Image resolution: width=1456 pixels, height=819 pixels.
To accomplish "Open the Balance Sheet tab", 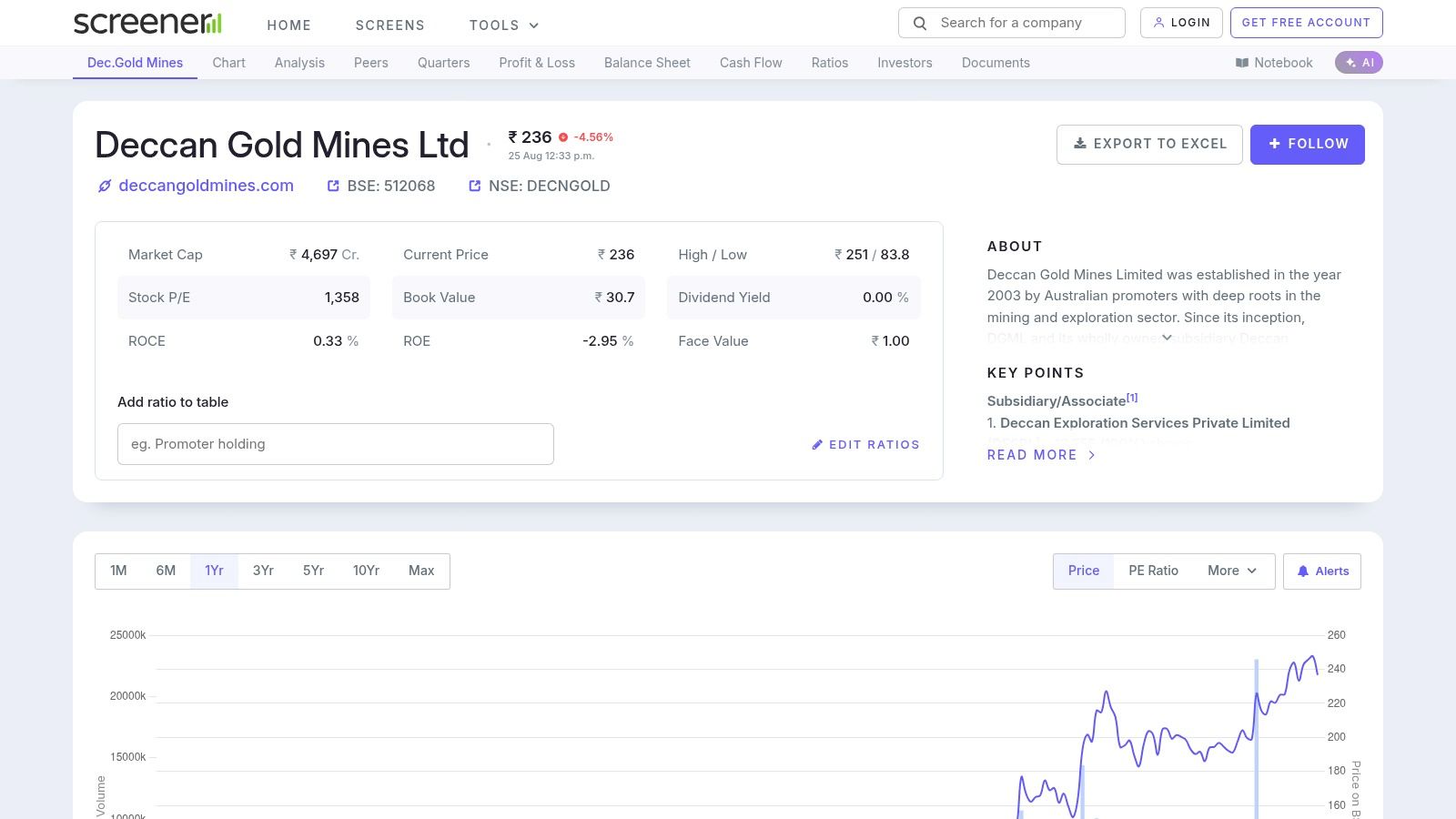I will click(647, 63).
